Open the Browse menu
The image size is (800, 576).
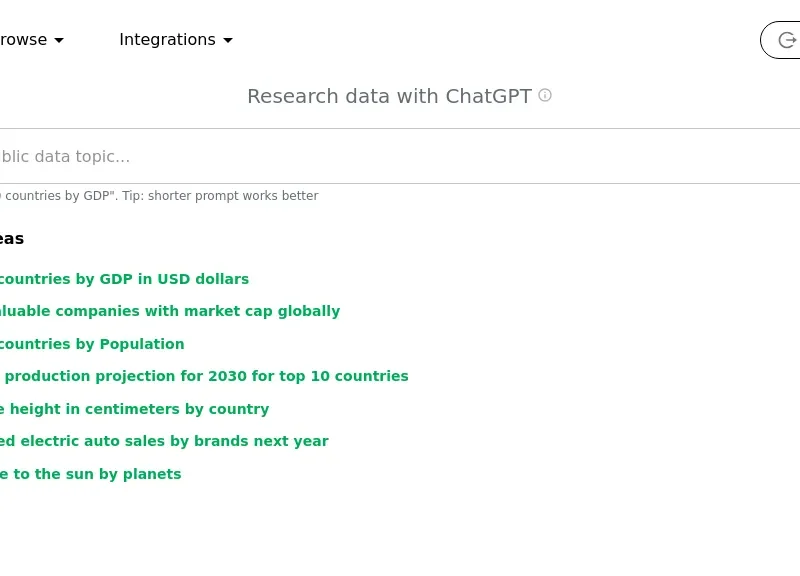24,40
